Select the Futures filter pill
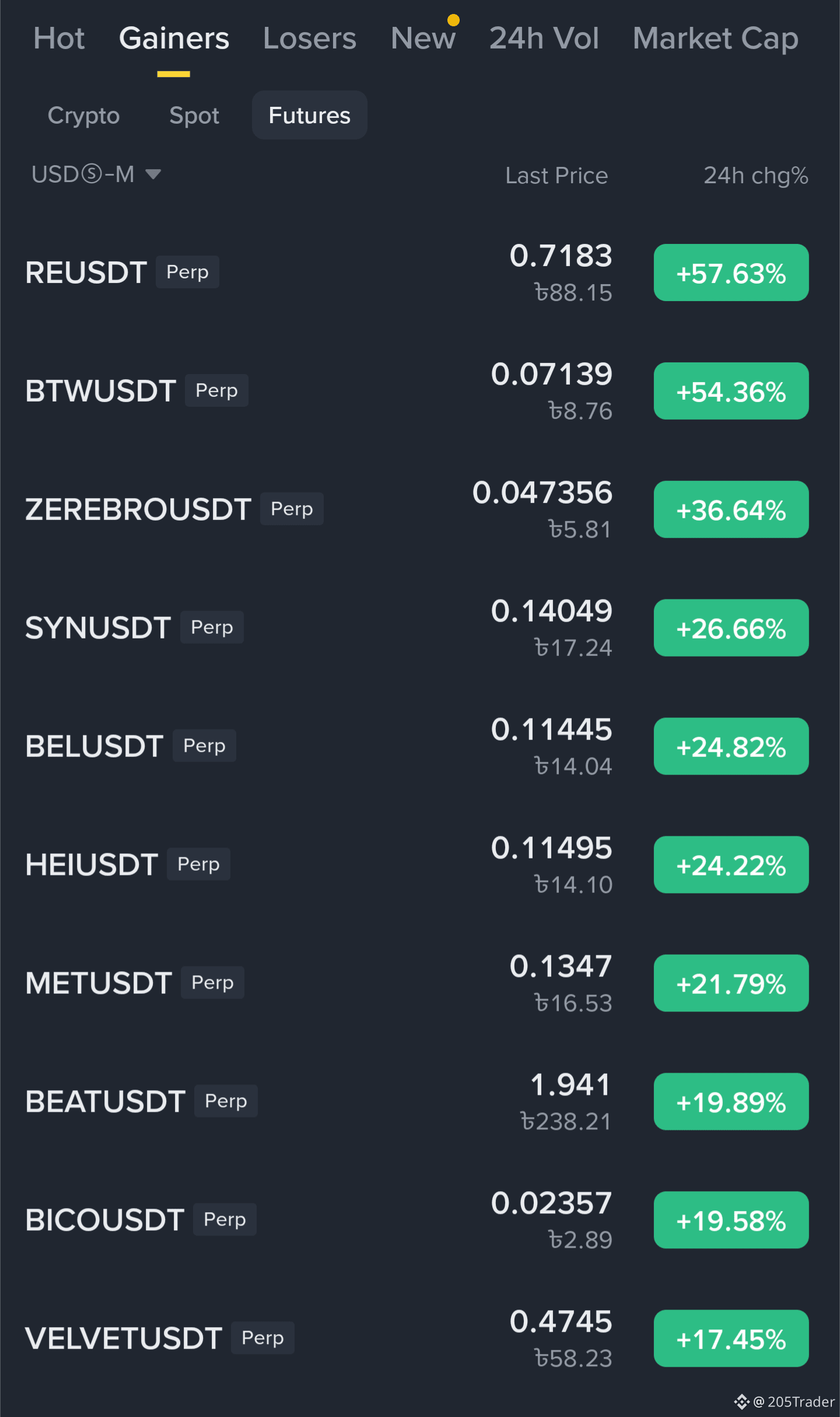The image size is (840, 1417). pos(310,115)
